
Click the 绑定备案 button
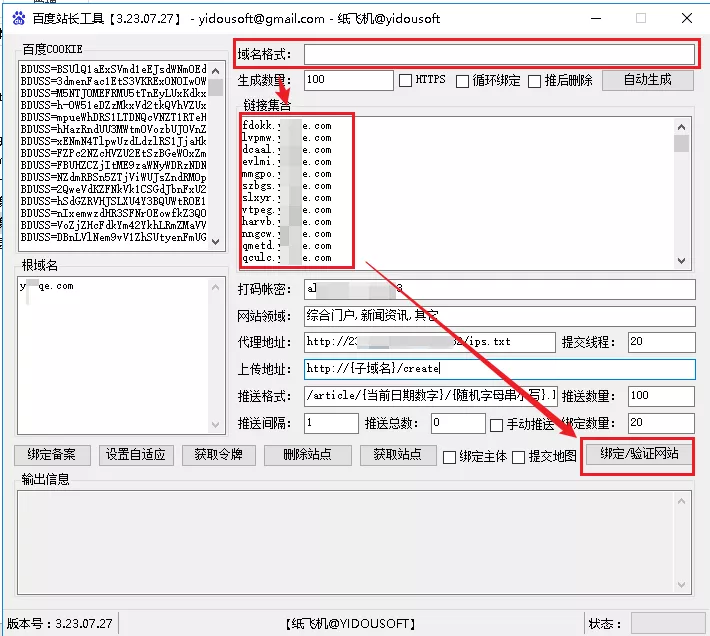[52, 455]
